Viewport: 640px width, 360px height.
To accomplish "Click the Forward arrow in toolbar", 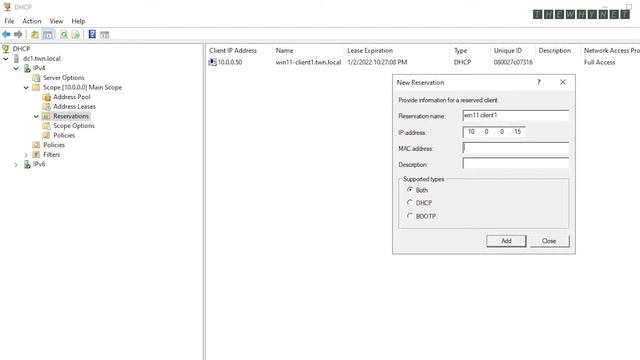I will click(x=18, y=34).
